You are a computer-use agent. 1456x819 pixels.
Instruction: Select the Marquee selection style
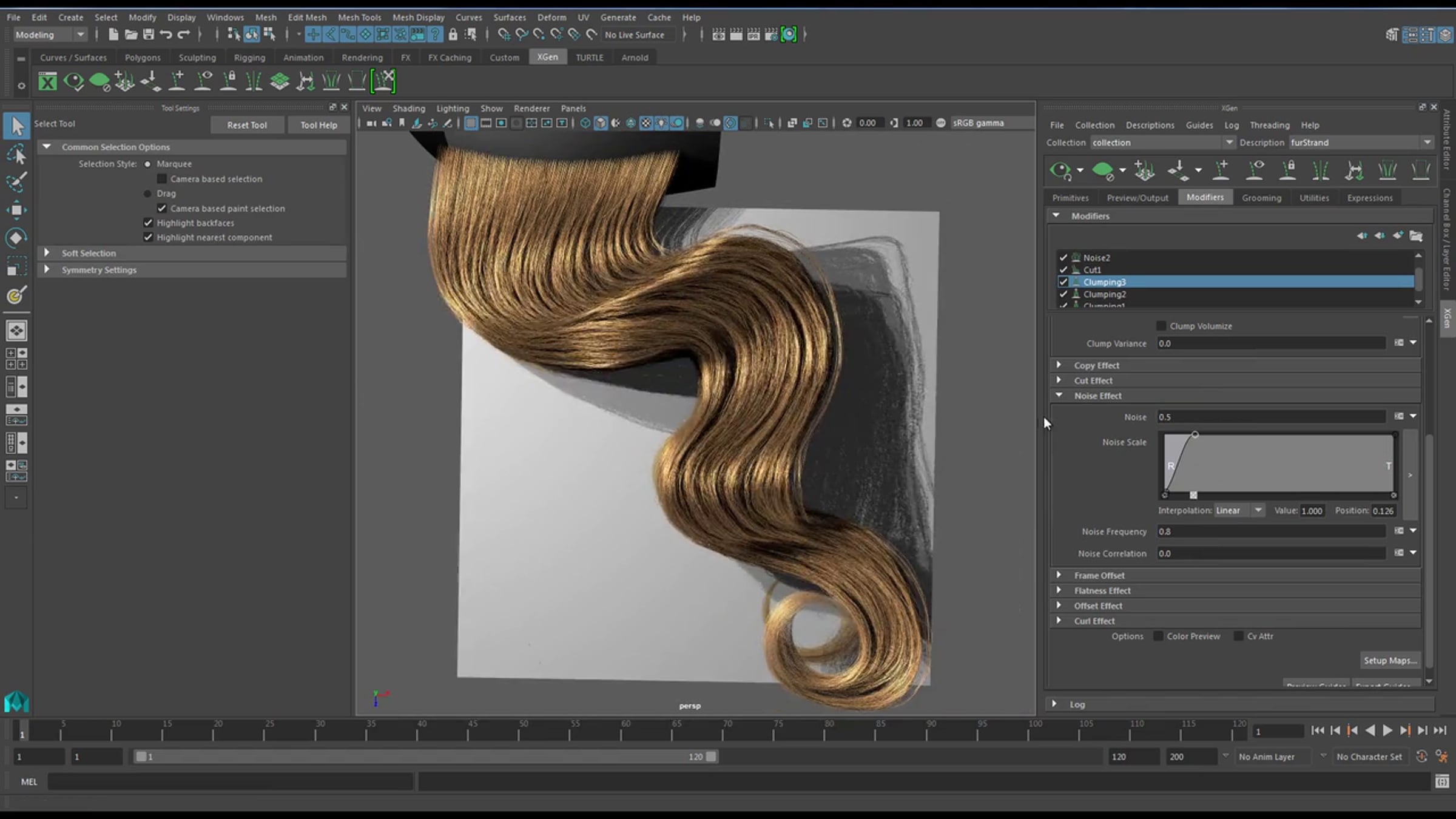147,164
